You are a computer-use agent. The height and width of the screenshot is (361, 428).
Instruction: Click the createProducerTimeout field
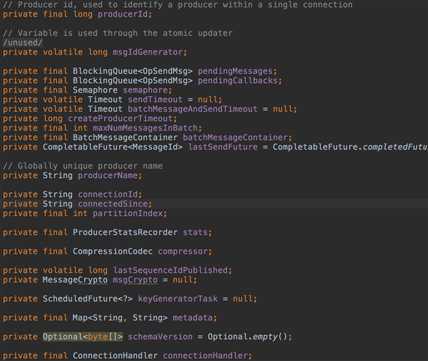click(x=120, y=118)
